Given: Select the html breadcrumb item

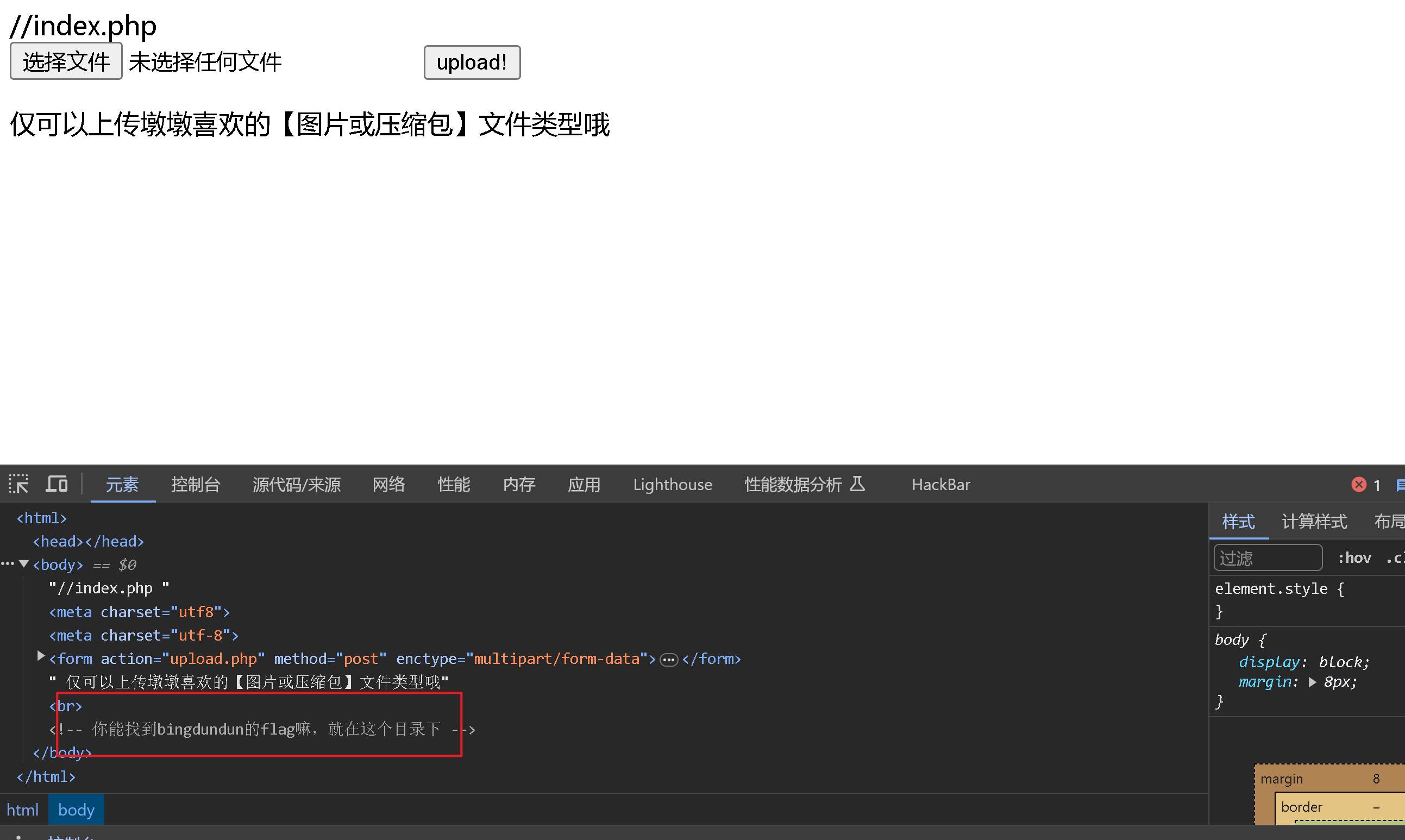Looking at the screenshot, I should 23,810.
